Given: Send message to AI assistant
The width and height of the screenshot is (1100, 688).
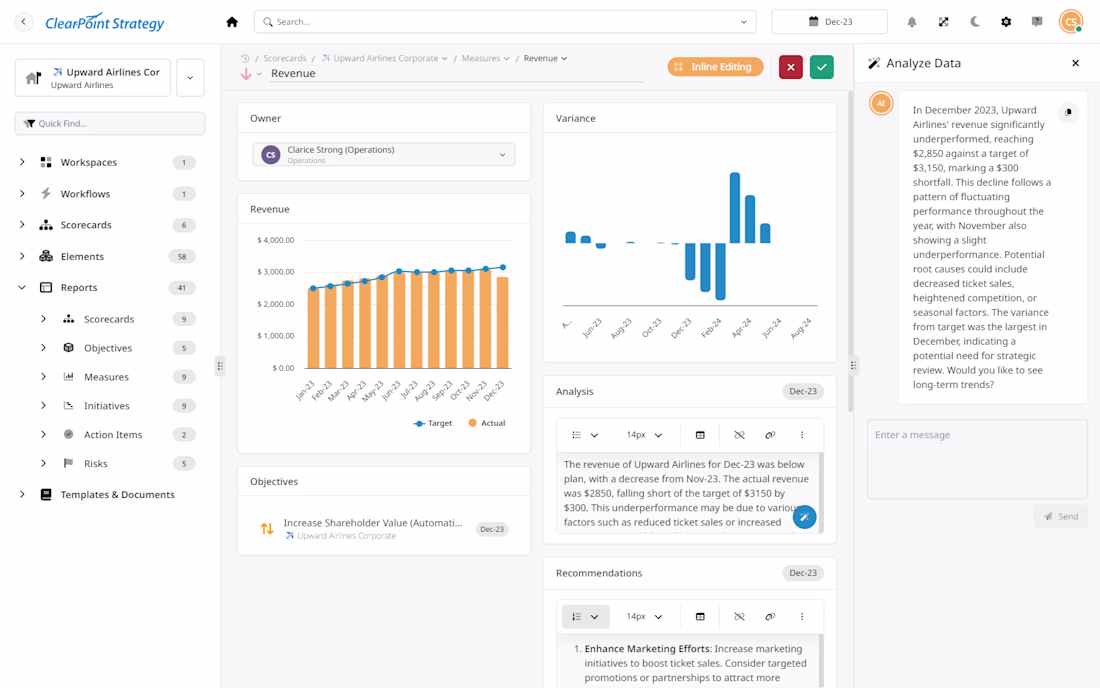Looking at the screenshot, I should (1061, 516).
